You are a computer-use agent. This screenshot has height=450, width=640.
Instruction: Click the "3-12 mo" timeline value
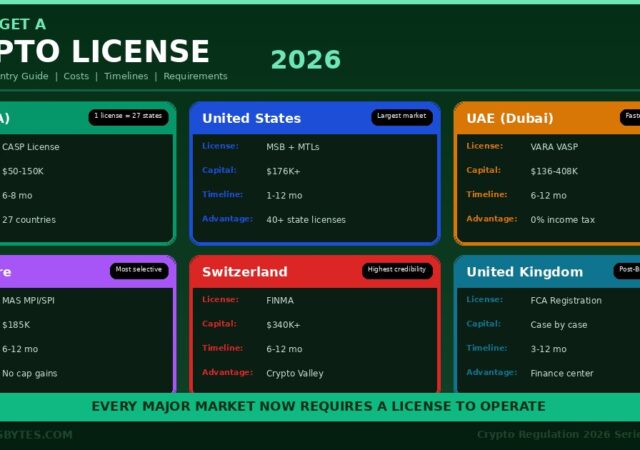click(549, 349)
